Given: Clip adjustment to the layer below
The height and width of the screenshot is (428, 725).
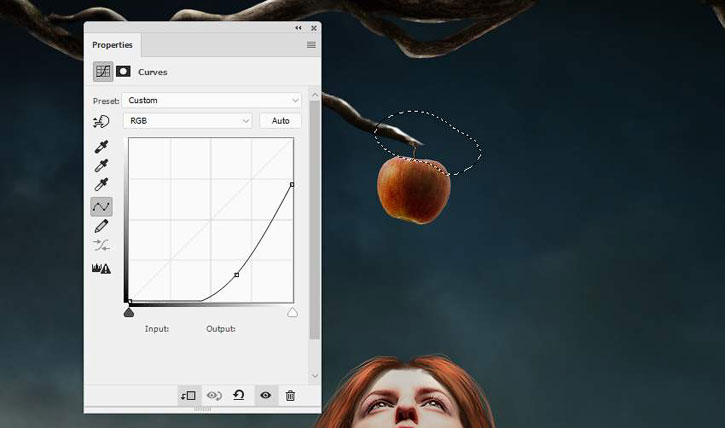Looking at the screenshot, I should coord(189,396).
